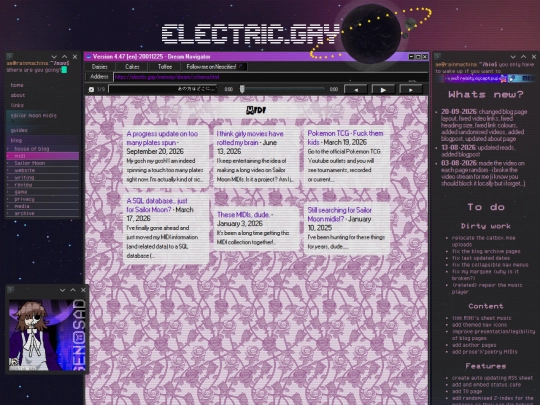The height and width of the screenshot is (405, 540).
Task: Open sailor moon midis in navigation
Action: coord(34,115)
